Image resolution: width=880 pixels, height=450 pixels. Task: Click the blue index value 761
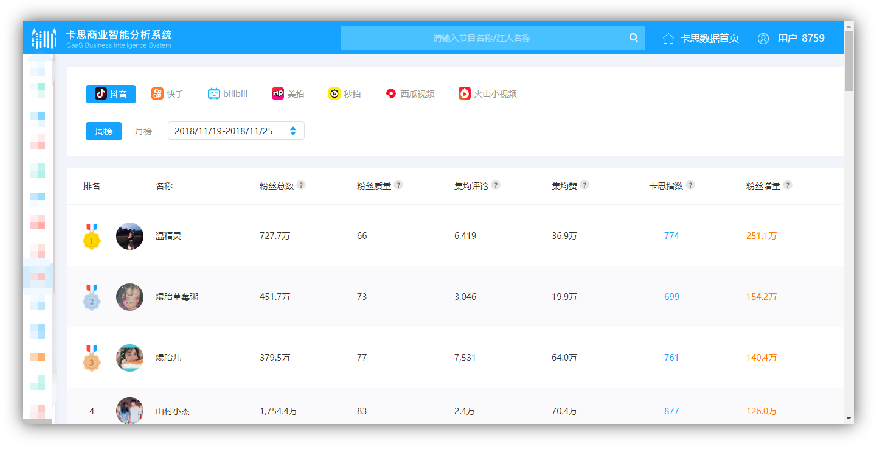coord(671,358)
